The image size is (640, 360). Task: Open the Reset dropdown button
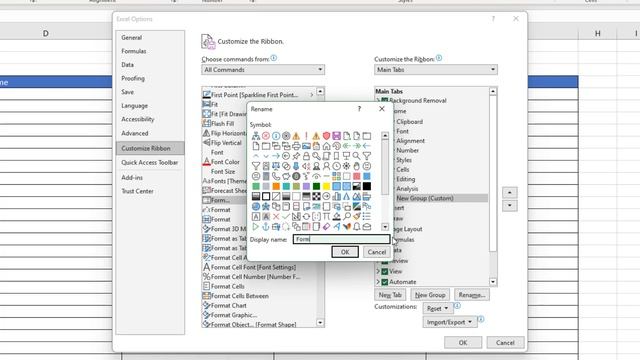(438, 309)
